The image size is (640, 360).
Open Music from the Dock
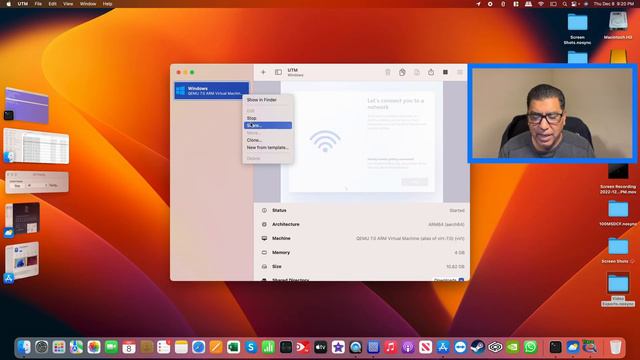coord(390,347)
